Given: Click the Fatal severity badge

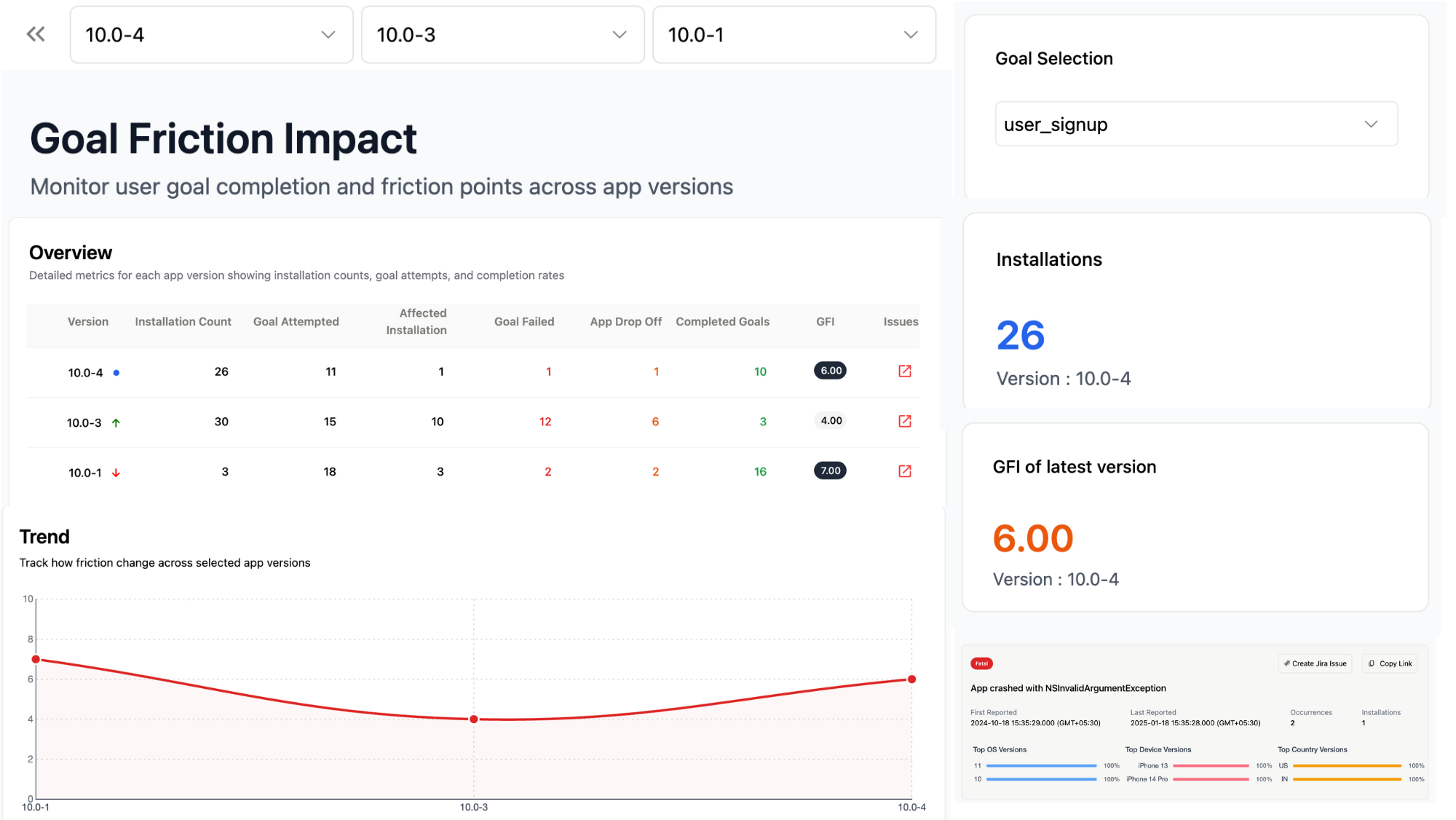Looking at the screenshot, I should (x=981, y=663).
